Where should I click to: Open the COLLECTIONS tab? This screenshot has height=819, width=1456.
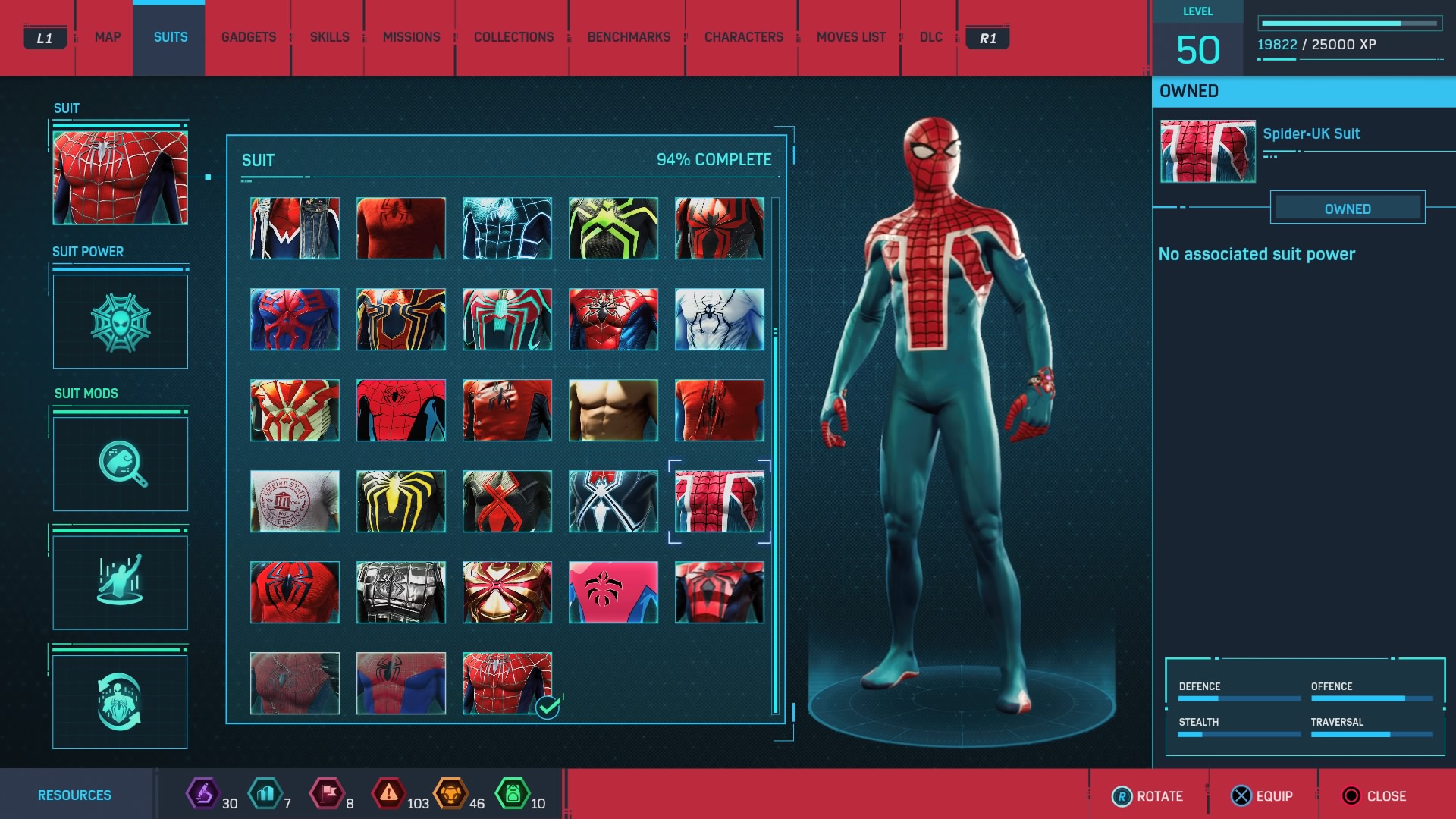click(513, 37)
